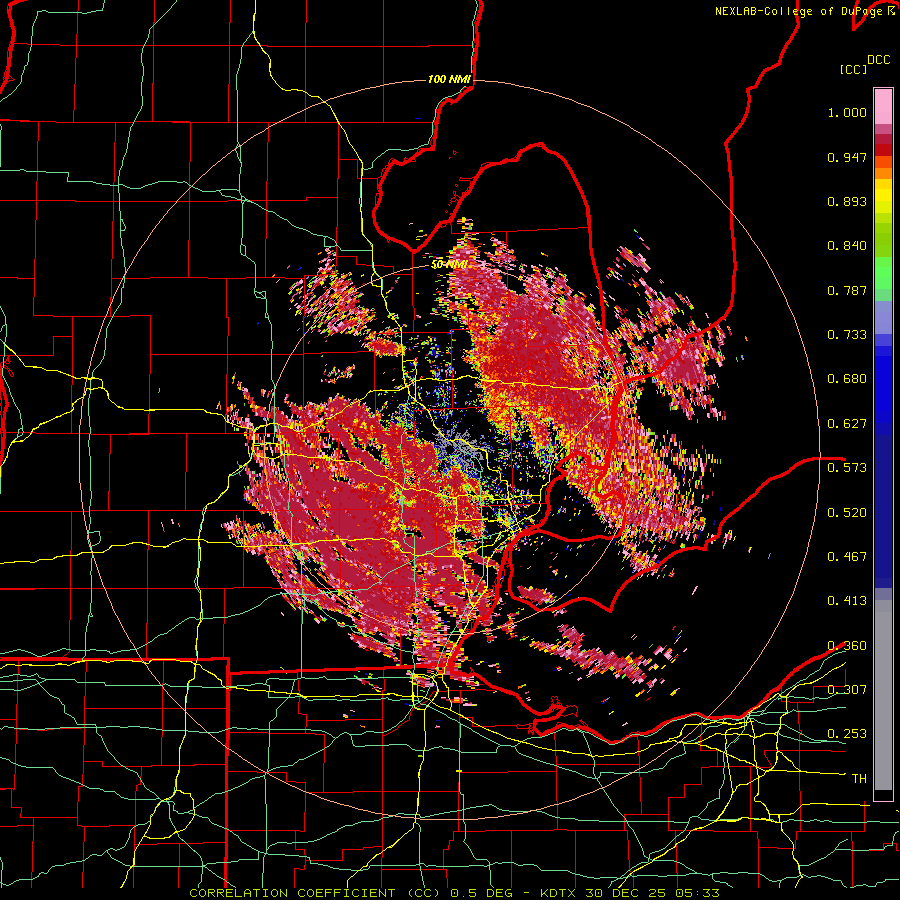
Task: Click the 0.840 scale value
Action: click(x=847, y=246)
